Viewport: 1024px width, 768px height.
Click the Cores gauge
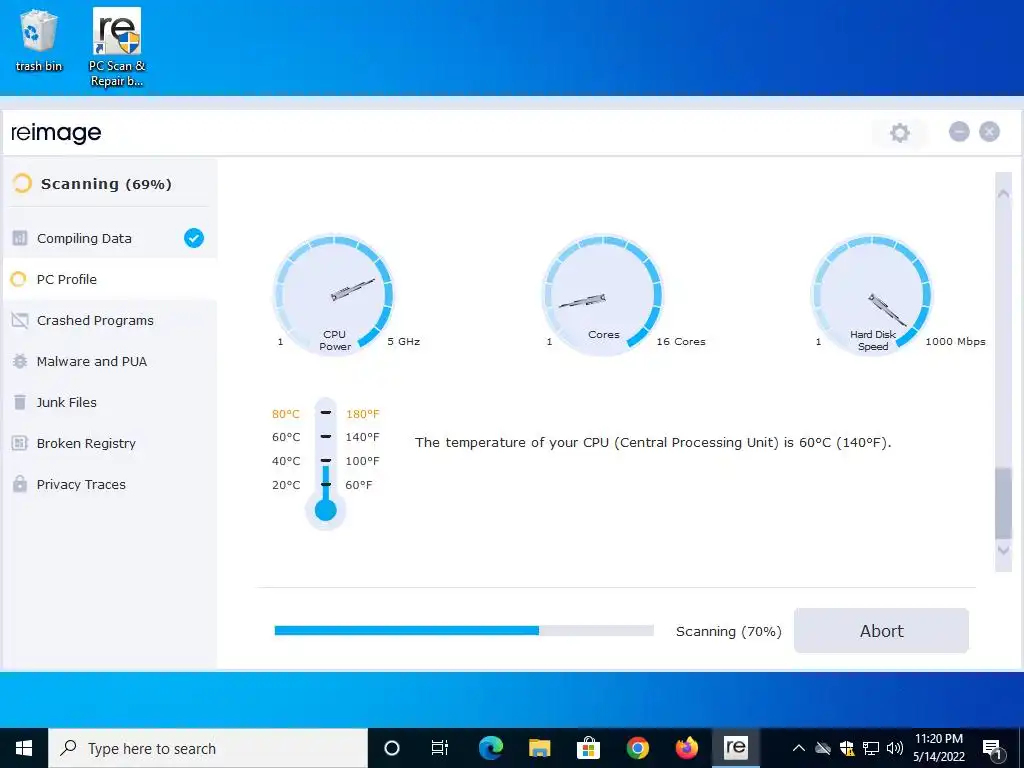(x=603, y=295)
